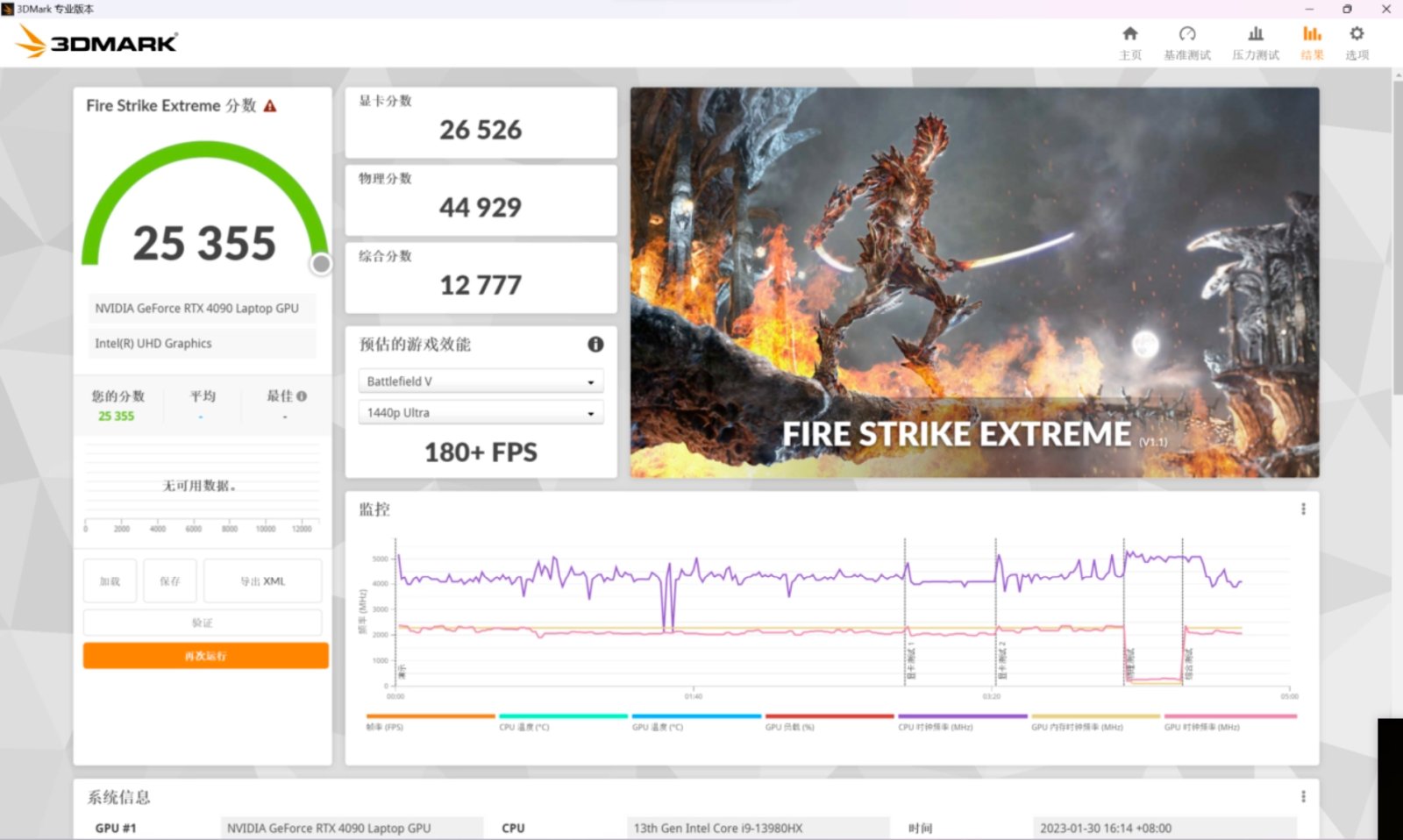Click the 监控 monitoring heading
1403x840 pixels.
point(374,509)
